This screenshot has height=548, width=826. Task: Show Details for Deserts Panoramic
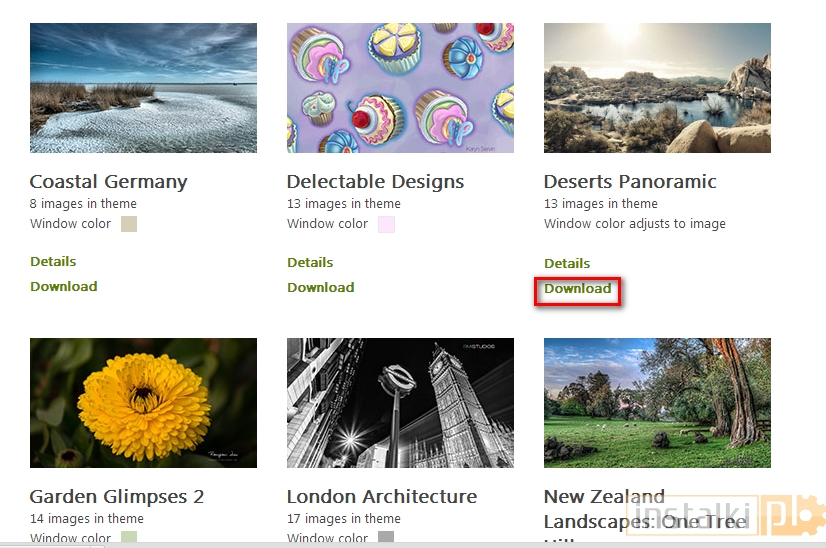point(567,264)
